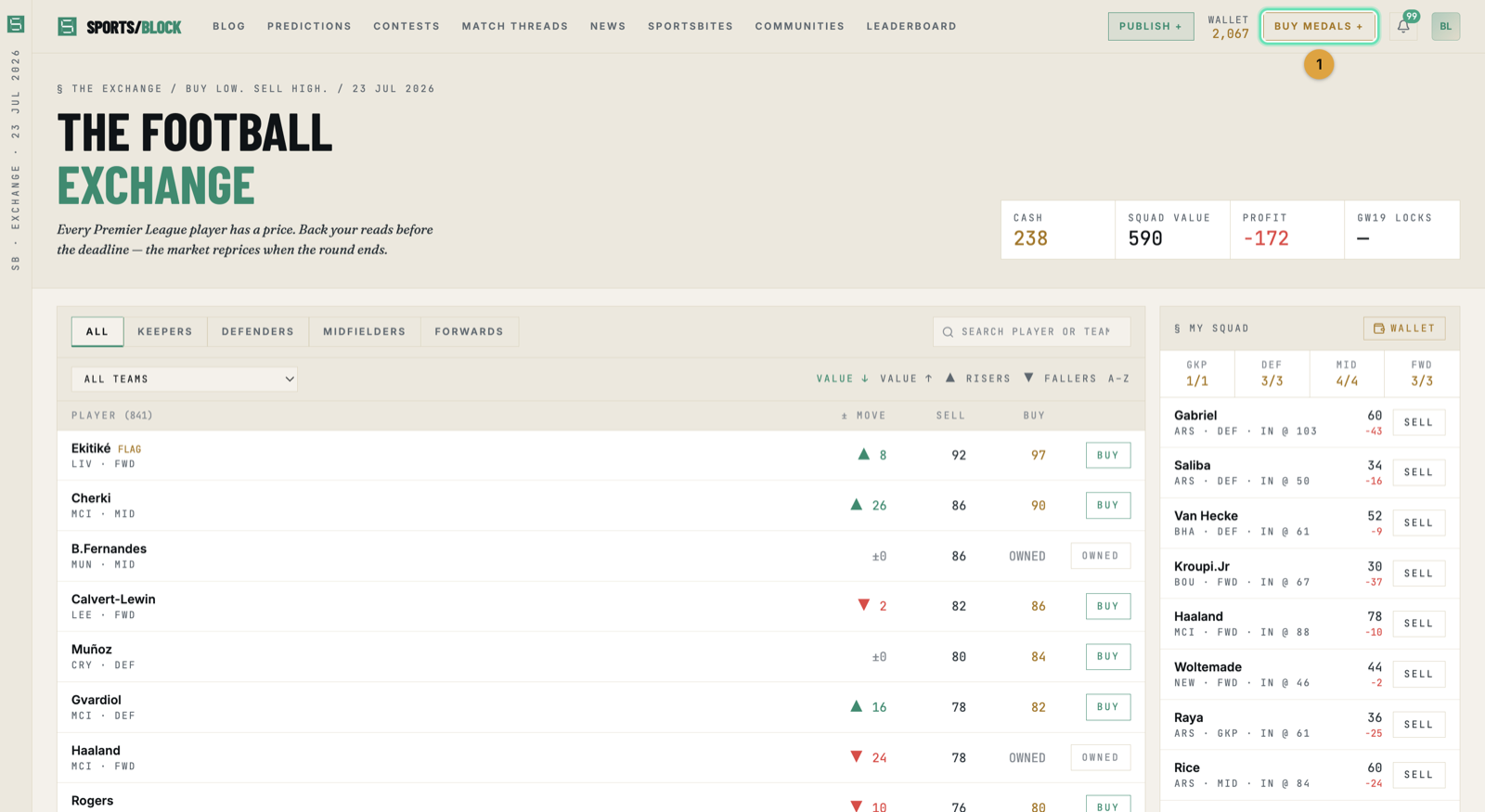Sell Gabriel from squad

pos(1419,422)
